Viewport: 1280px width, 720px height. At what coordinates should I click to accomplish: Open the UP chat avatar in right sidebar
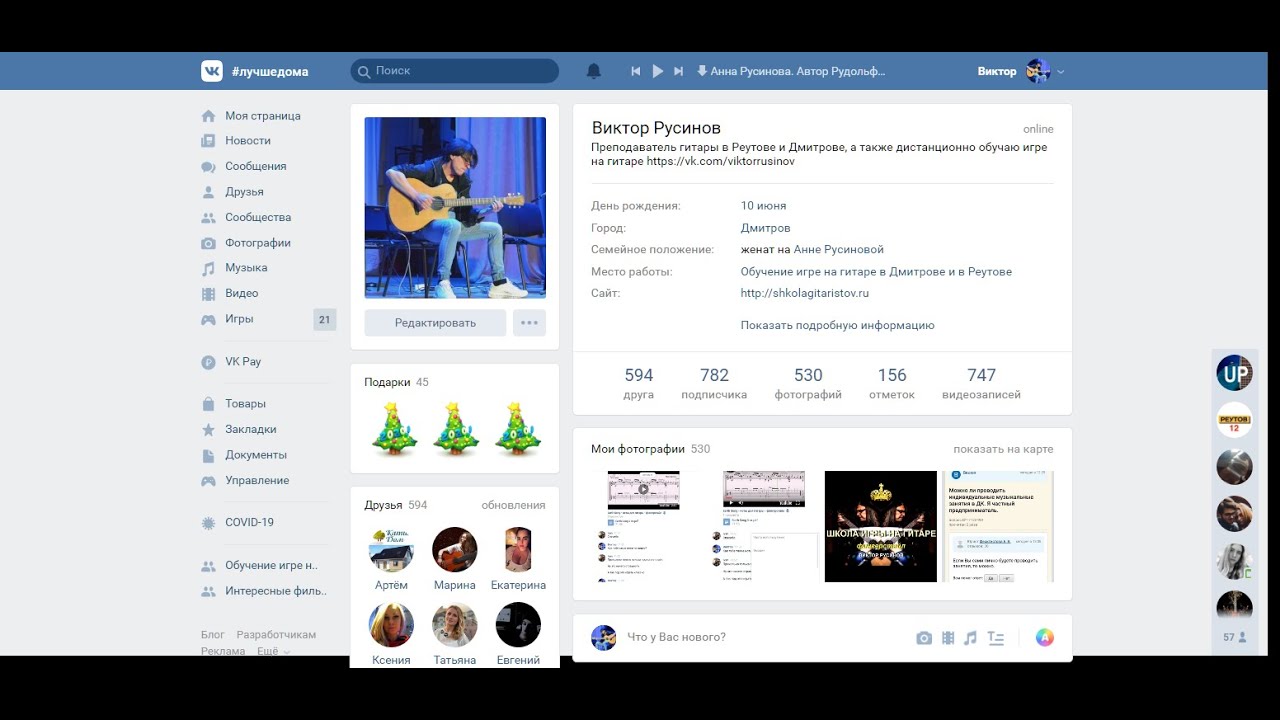1234,373
